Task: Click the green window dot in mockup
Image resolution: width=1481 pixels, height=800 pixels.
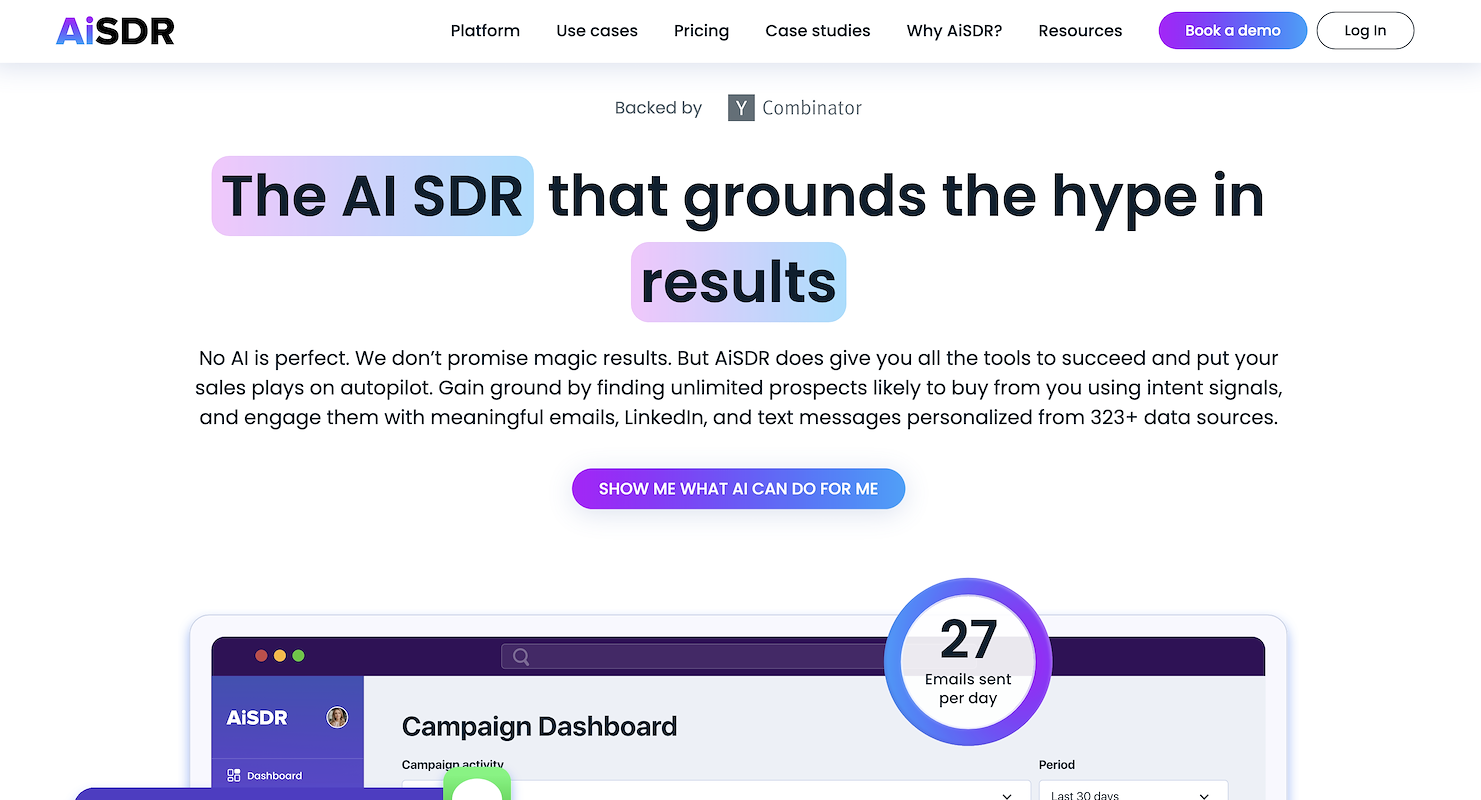Action: tap(298, 656)
